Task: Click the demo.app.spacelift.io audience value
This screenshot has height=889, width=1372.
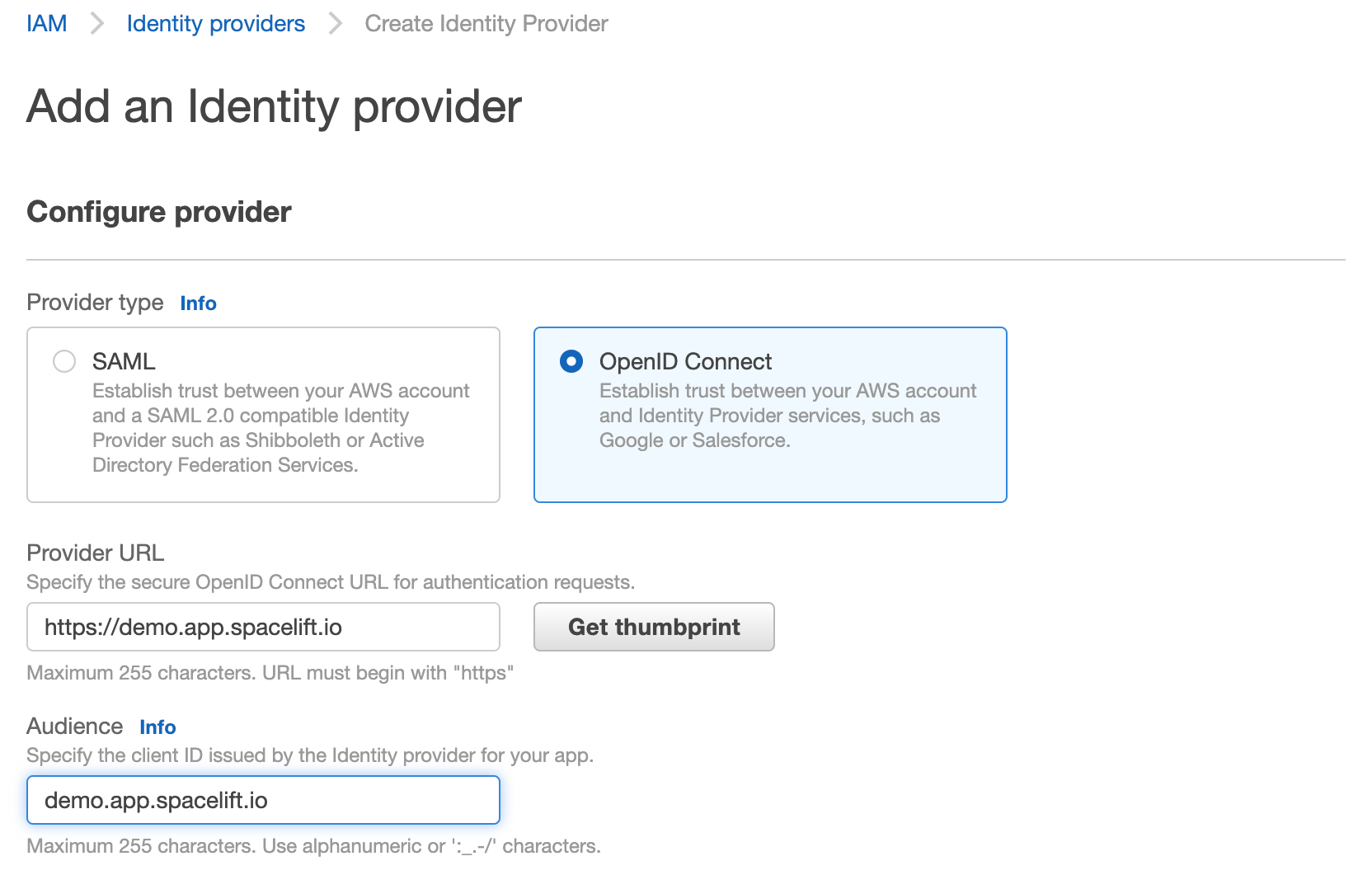Action: (x=158, y=800)
